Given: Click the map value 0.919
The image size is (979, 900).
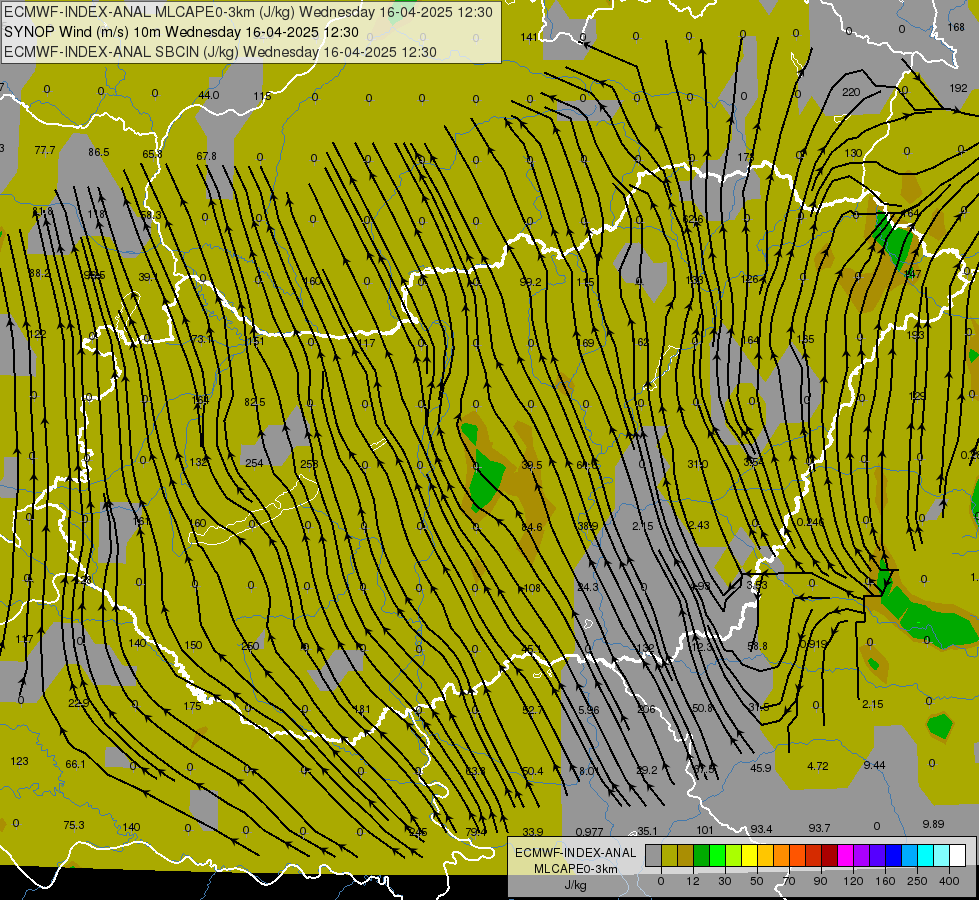Looking at the screenshot, I should coord(813,645).
